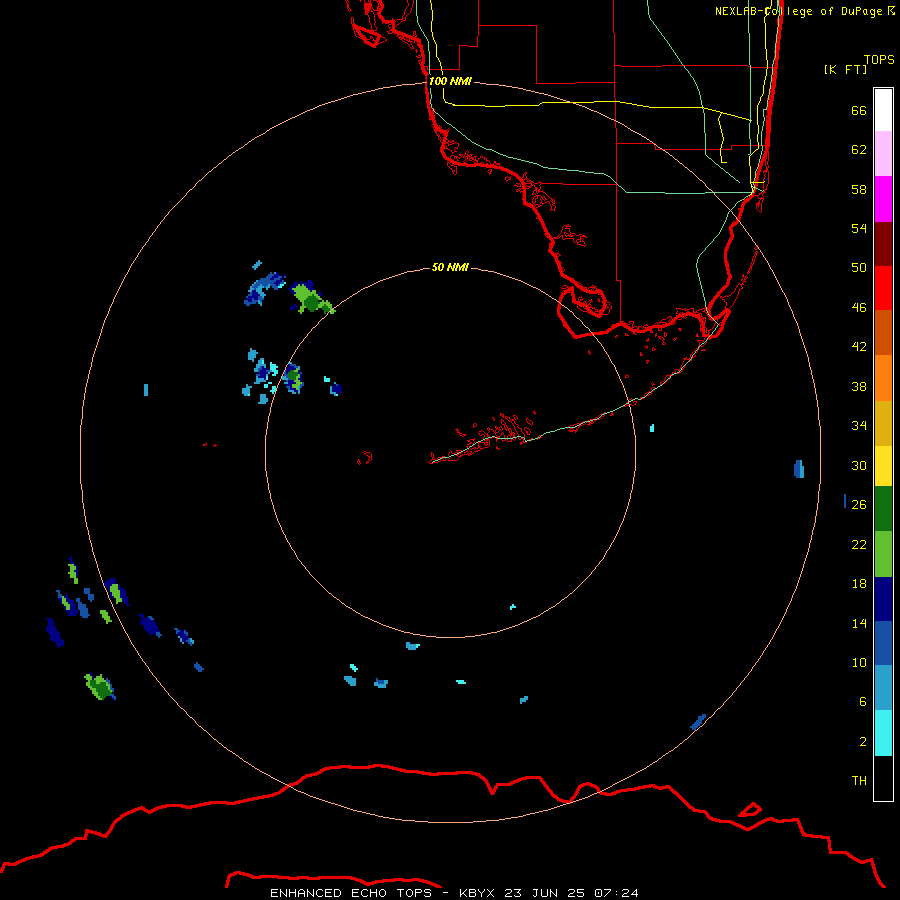Viewport: 900px width, 900px height.
Task: Click the legend value "18"
Action: tap(859, 583)
